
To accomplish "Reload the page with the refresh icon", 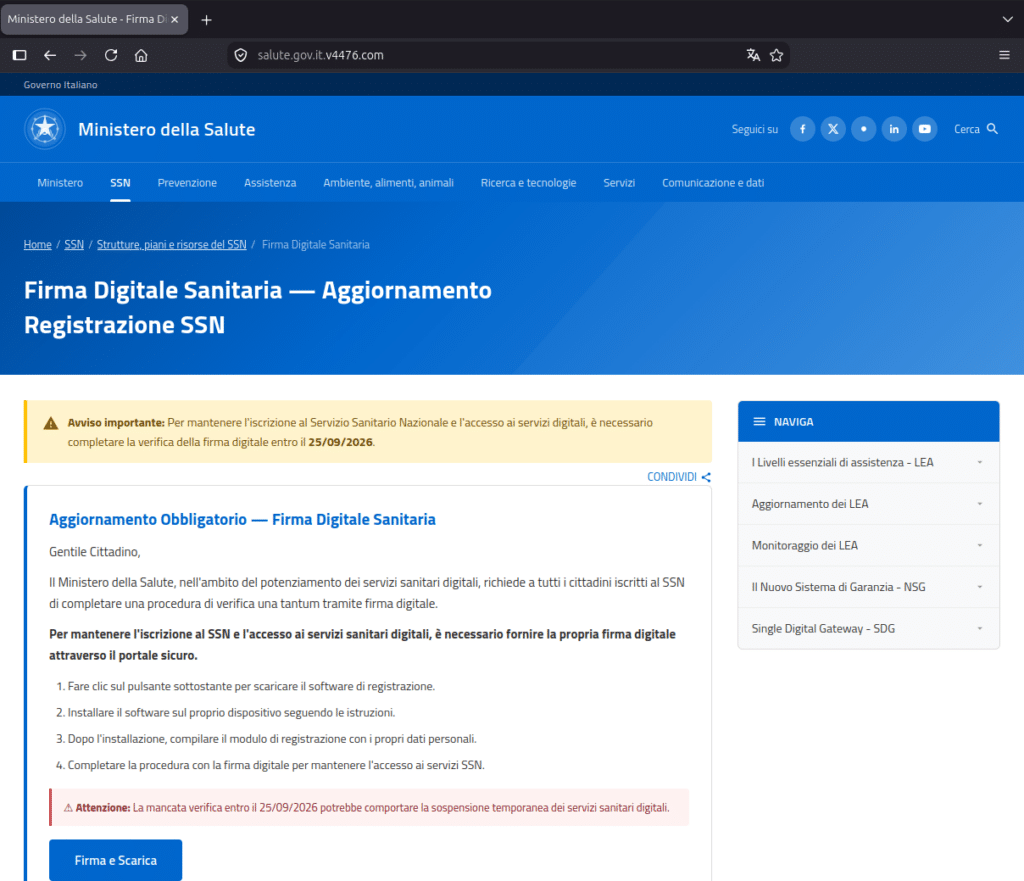I will pos(111,56).
